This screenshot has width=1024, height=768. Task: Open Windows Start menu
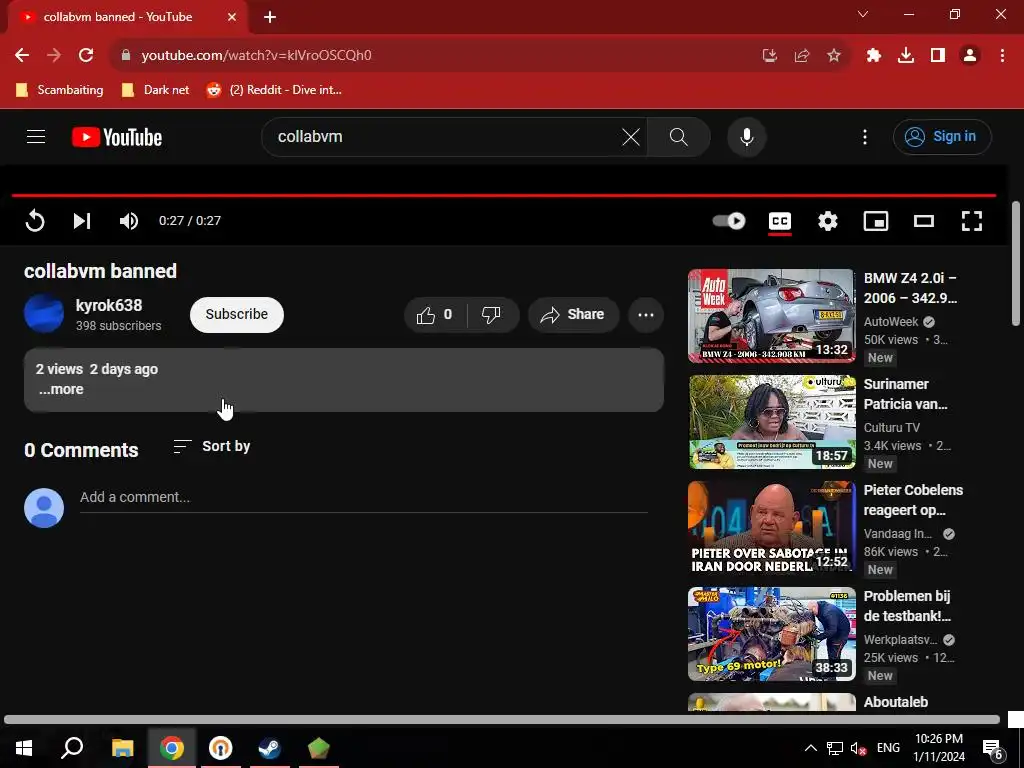pos(24,748)
